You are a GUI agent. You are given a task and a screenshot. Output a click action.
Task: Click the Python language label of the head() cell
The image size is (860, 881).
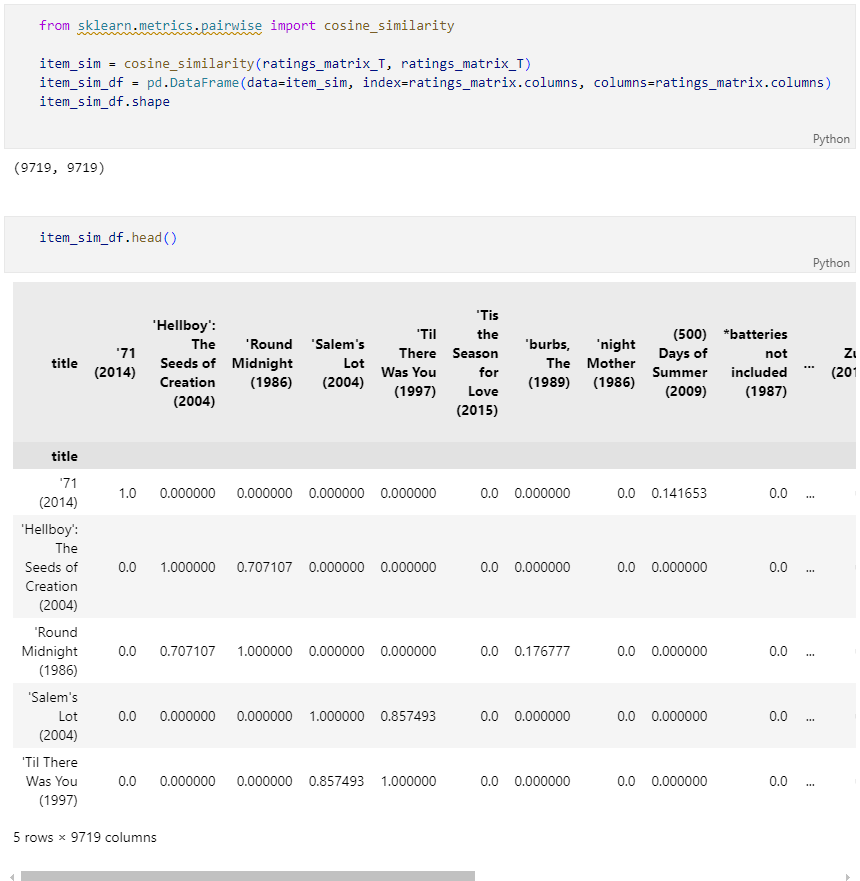coord(831,263)
